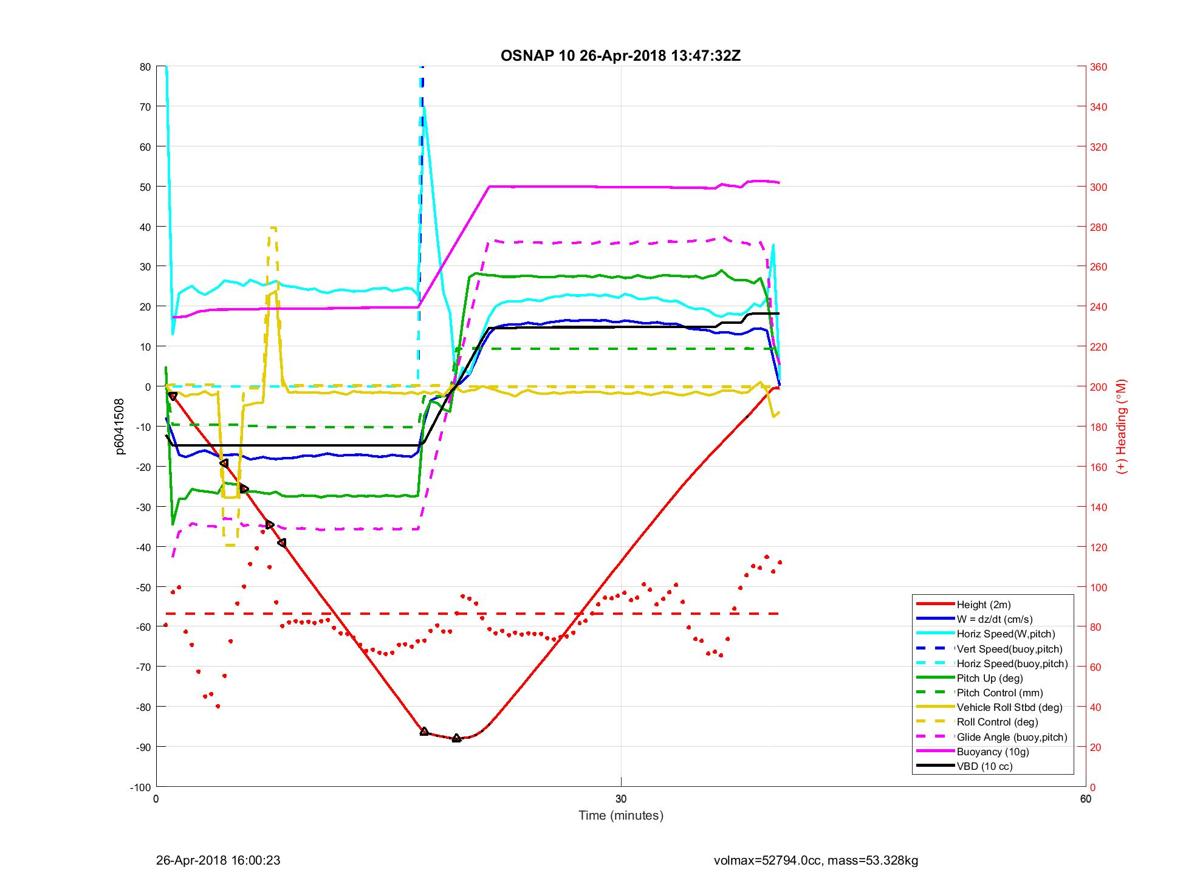This screenshot has height=885, width=1200.
Task: Click the left axis tick label '-50'
Action: 142,587
